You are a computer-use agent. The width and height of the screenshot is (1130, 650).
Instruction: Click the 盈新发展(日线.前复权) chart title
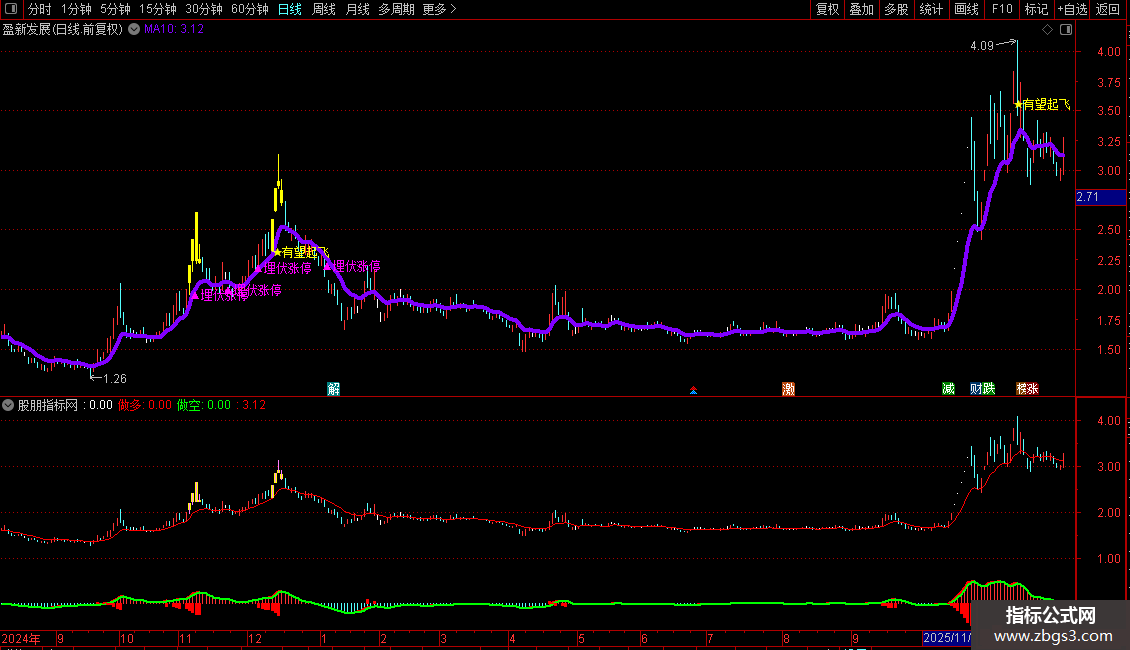(x=63, y=29)
